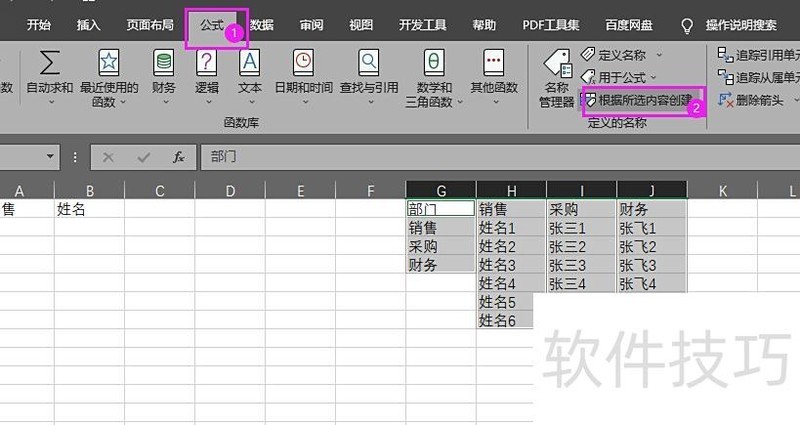Select cell 张三4
This screenshot has width=800, height=425.
point(581,284)
